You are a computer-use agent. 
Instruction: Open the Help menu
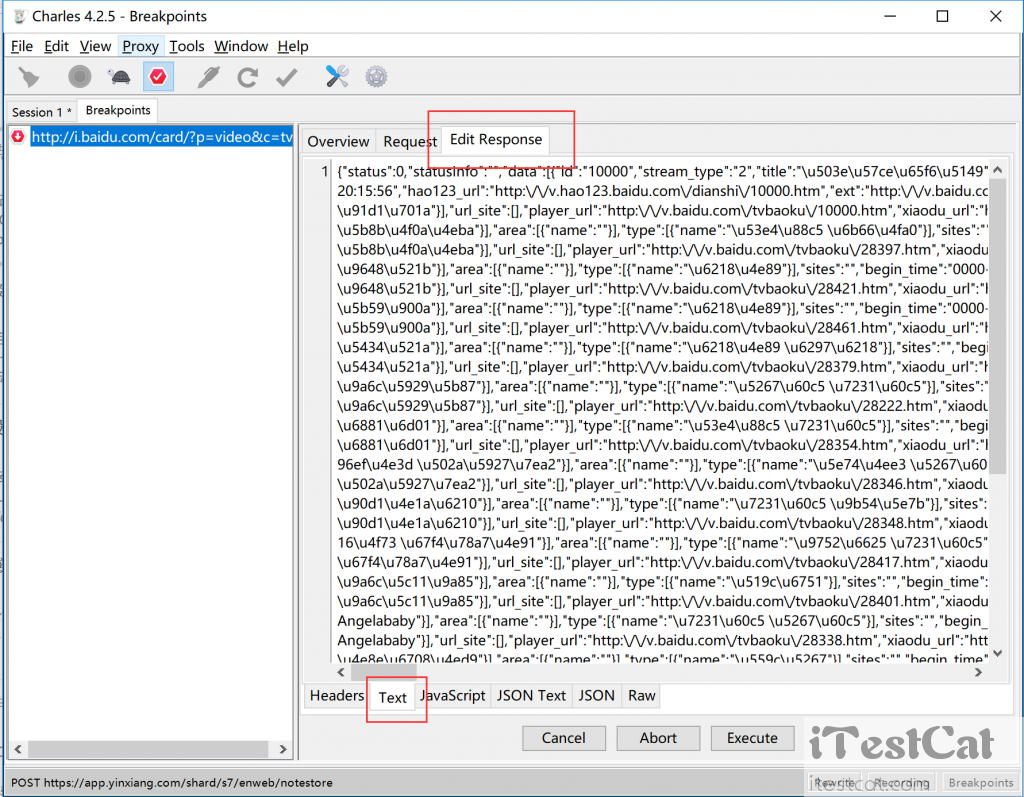[293, 46]
